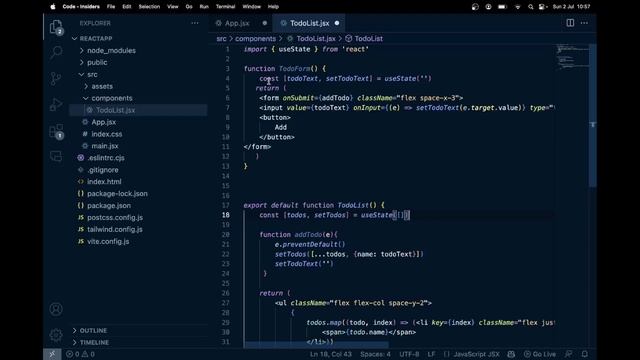Click the feedback icon in status bar
This screenshot has height=360, width=640.
(568, 354)
